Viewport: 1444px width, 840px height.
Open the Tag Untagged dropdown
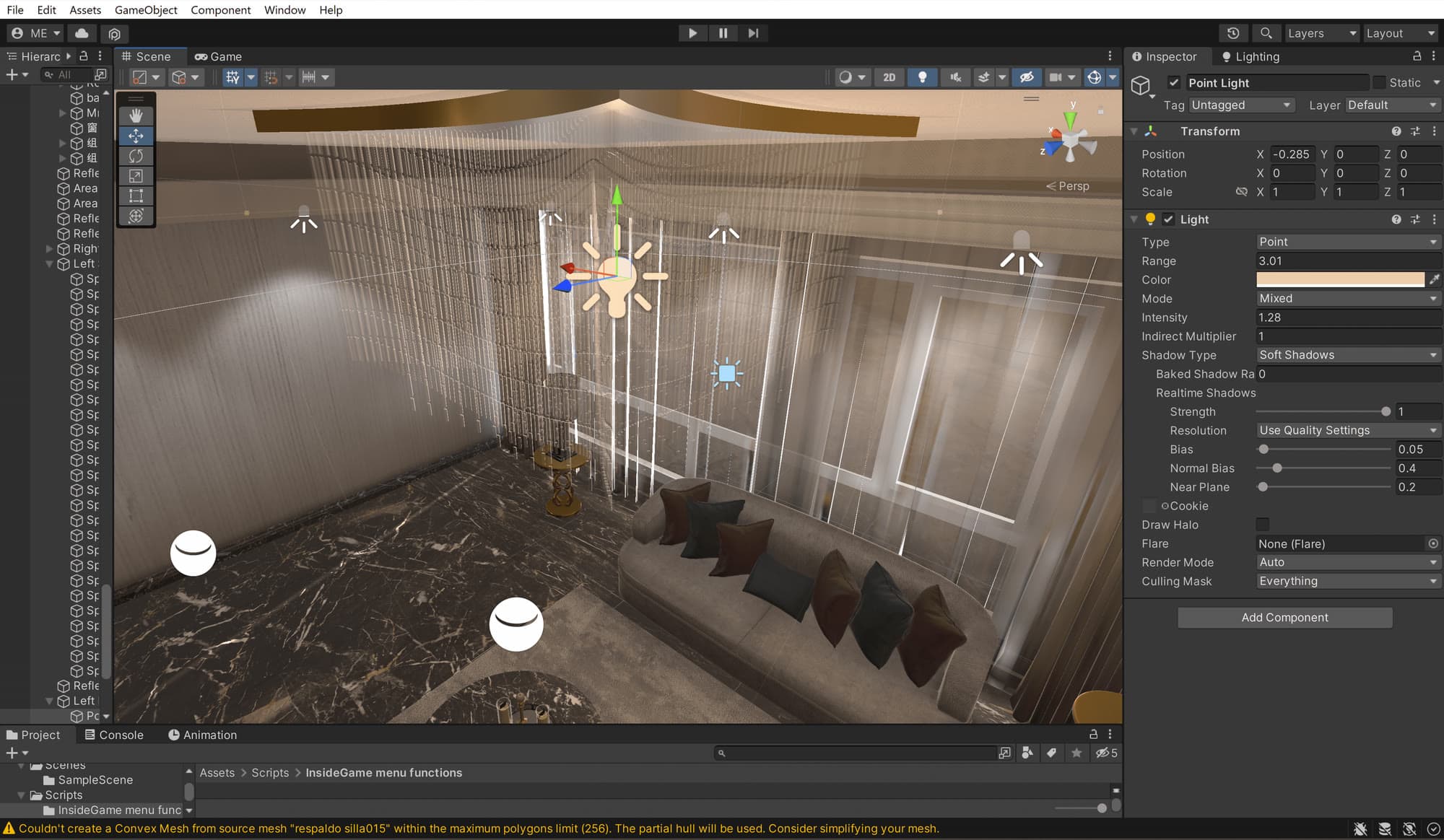(x=1241, y=105)
